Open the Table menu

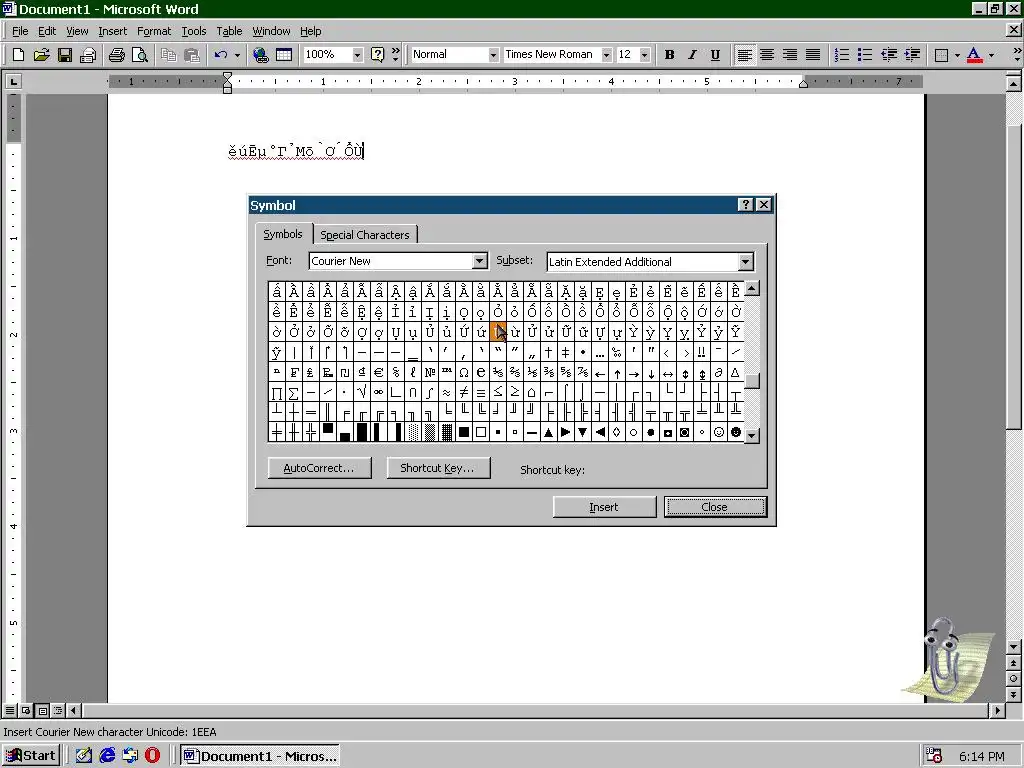[229, 31]
